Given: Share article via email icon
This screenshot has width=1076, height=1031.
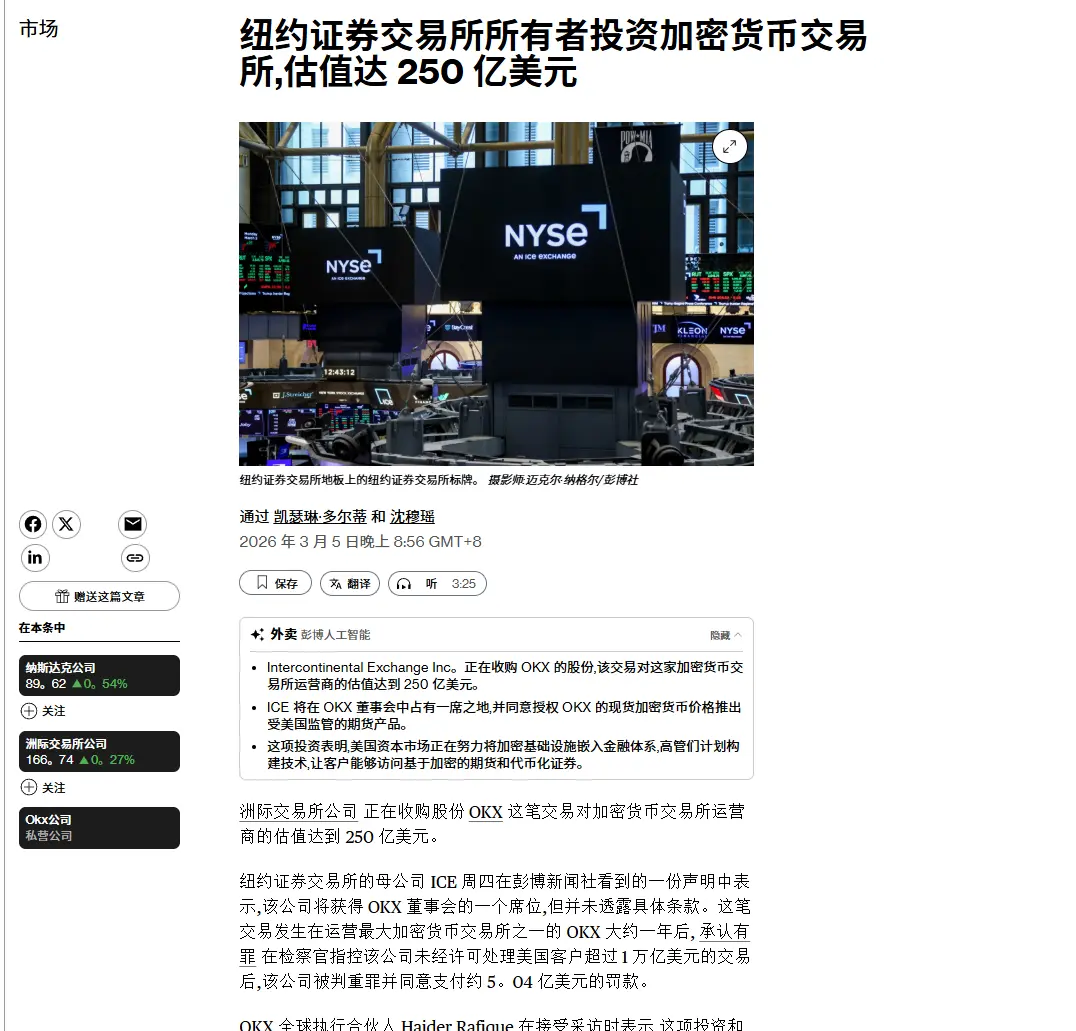Looking at the screenshot, I should click(x=133, y=524).
